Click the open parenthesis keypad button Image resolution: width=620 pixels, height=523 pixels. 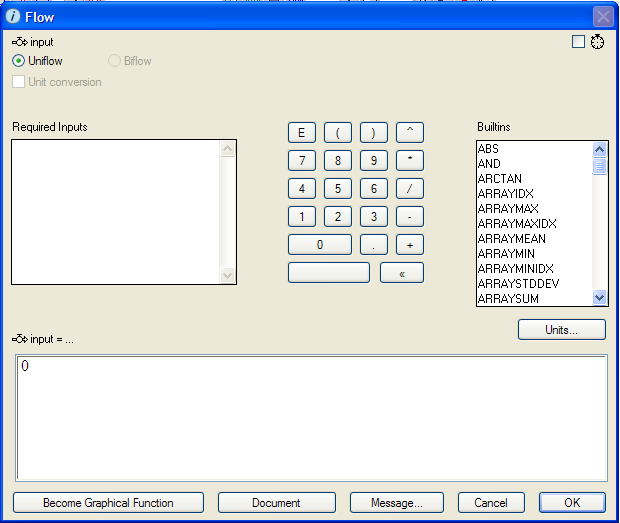338,133
